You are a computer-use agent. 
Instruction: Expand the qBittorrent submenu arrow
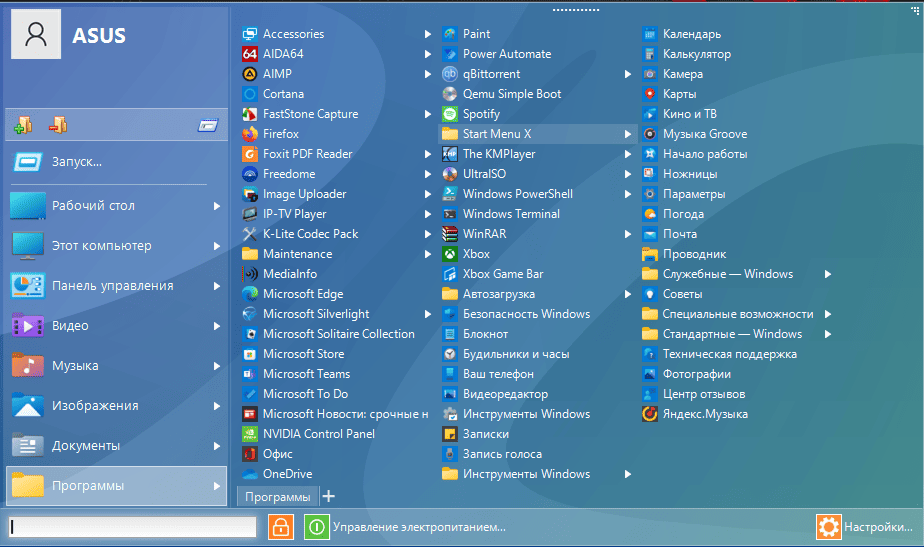click(x=628, y=74)
